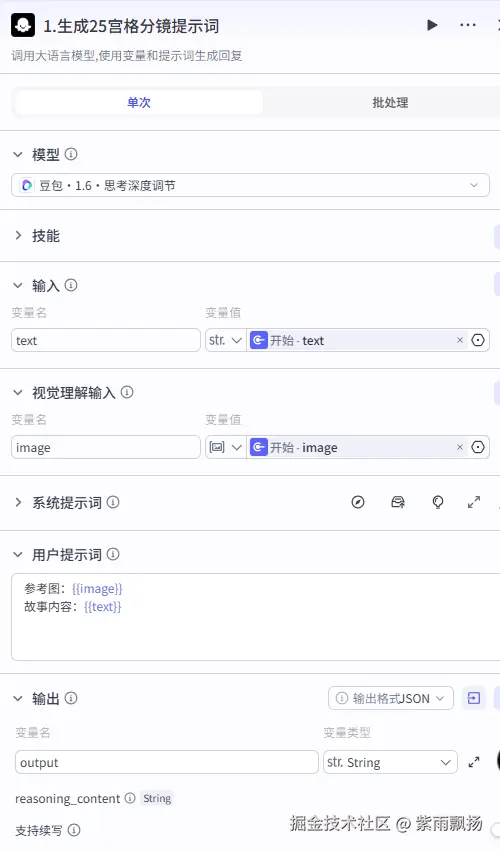The width and height of the screenshot is (500, 850).
Task: Click the info icon next to 视觉理解输入
Action: point(127,392)
